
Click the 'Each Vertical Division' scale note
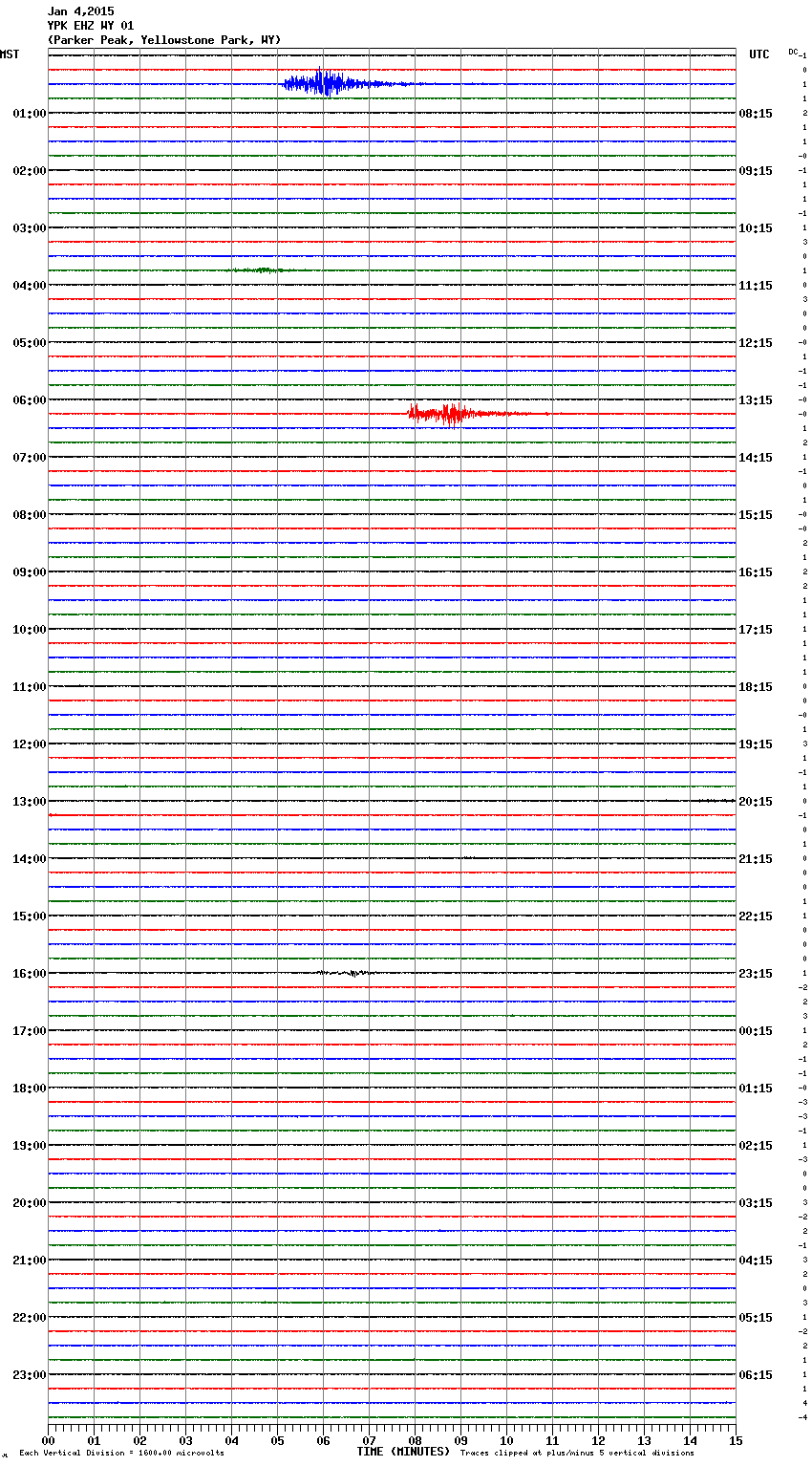click(x=121, y=1454)
